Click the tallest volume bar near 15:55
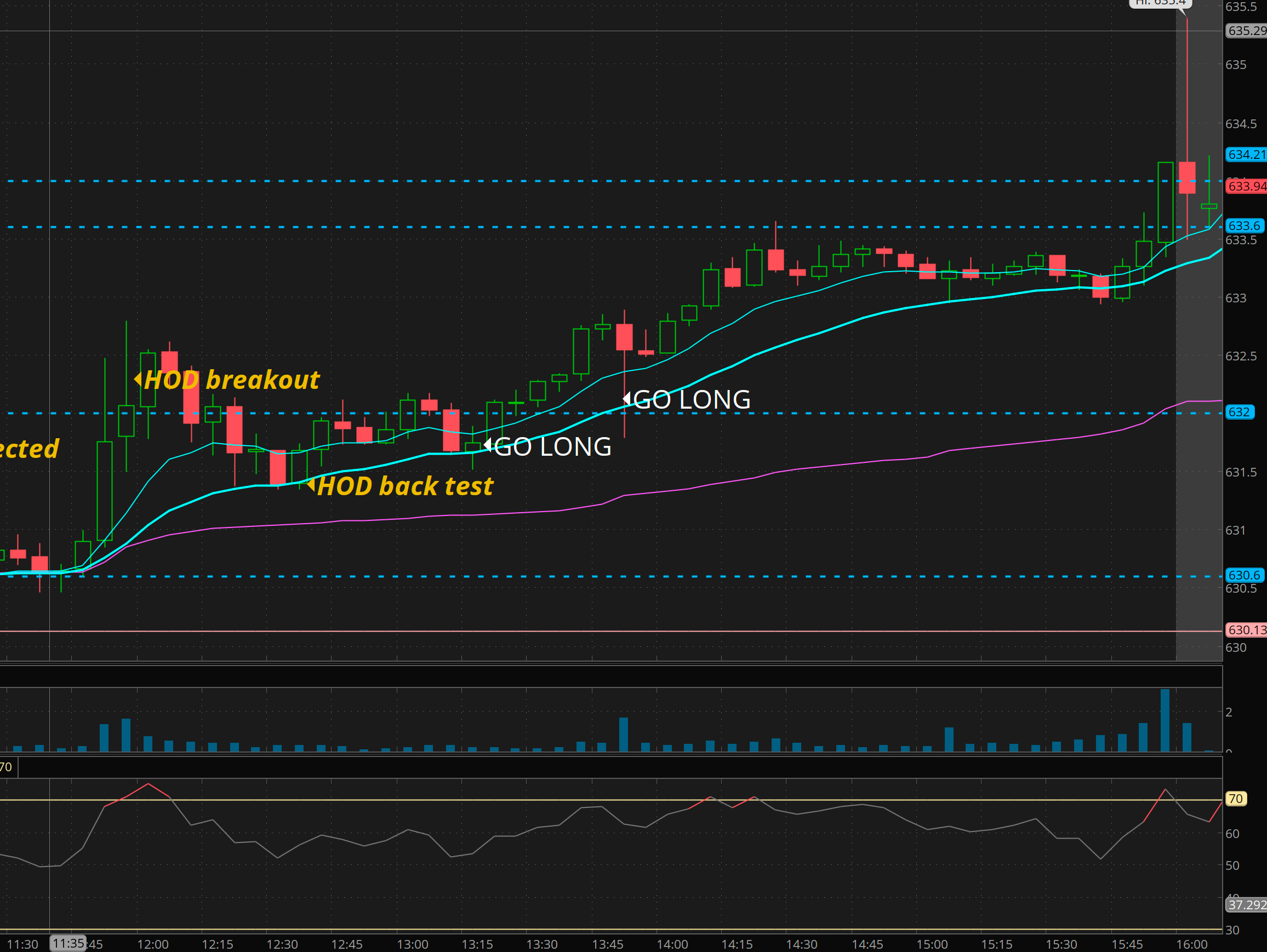The width and height of the screenshot is (1267, 952). click(1165, 720)
